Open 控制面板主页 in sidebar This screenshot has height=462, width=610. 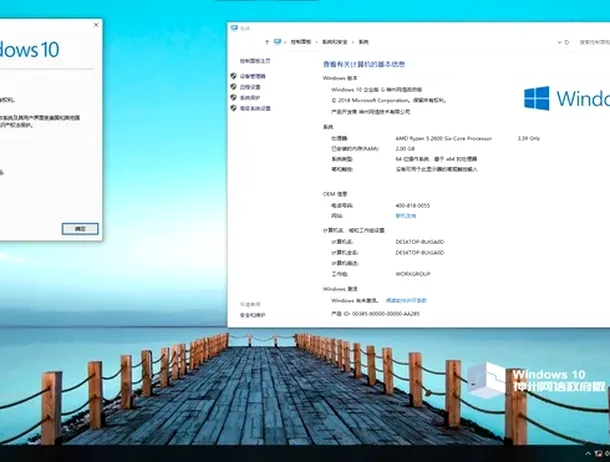click(x=255, y=61)
